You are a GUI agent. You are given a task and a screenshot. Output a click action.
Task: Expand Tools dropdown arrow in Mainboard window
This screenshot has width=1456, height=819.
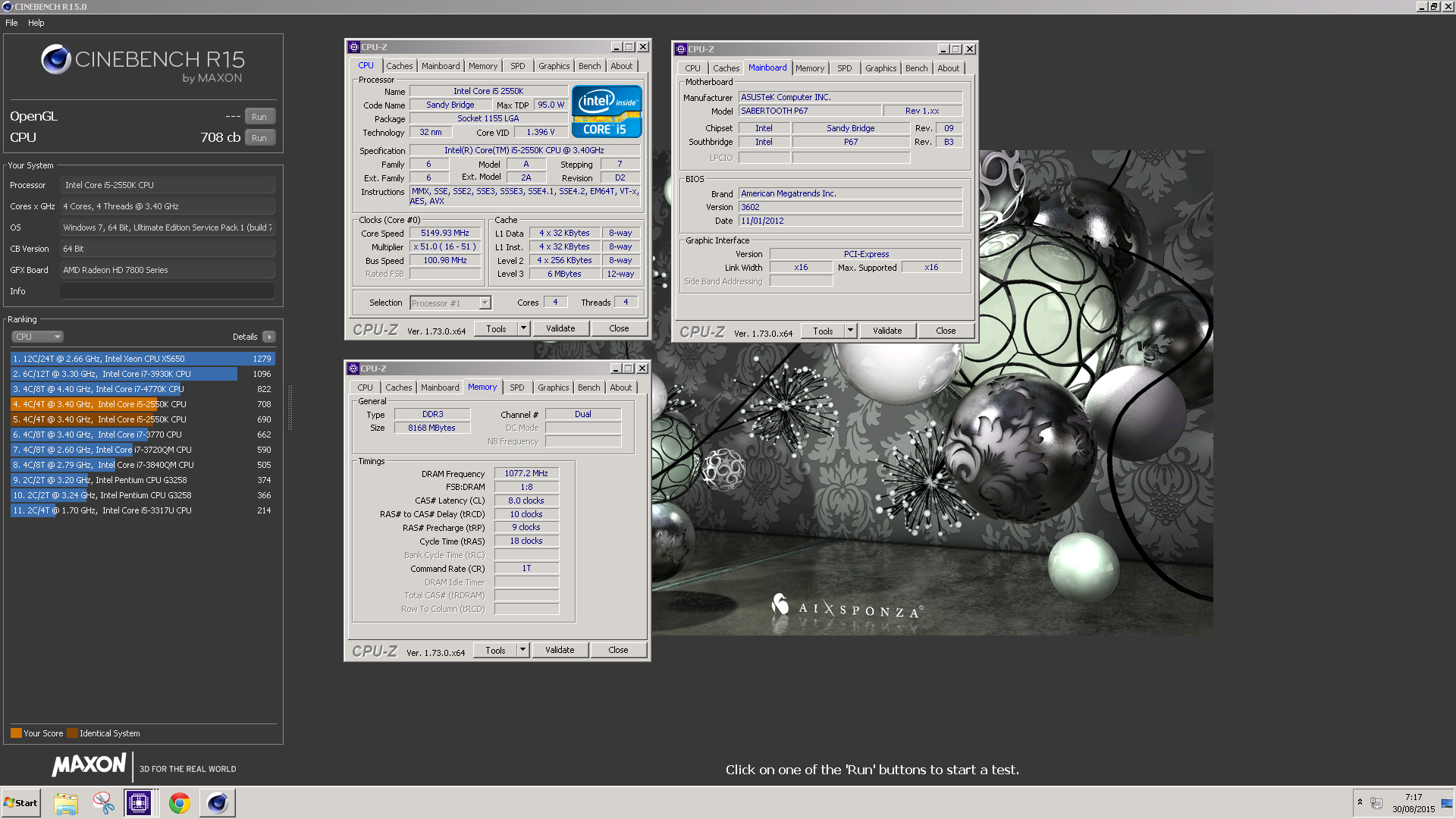click(850, 331)
